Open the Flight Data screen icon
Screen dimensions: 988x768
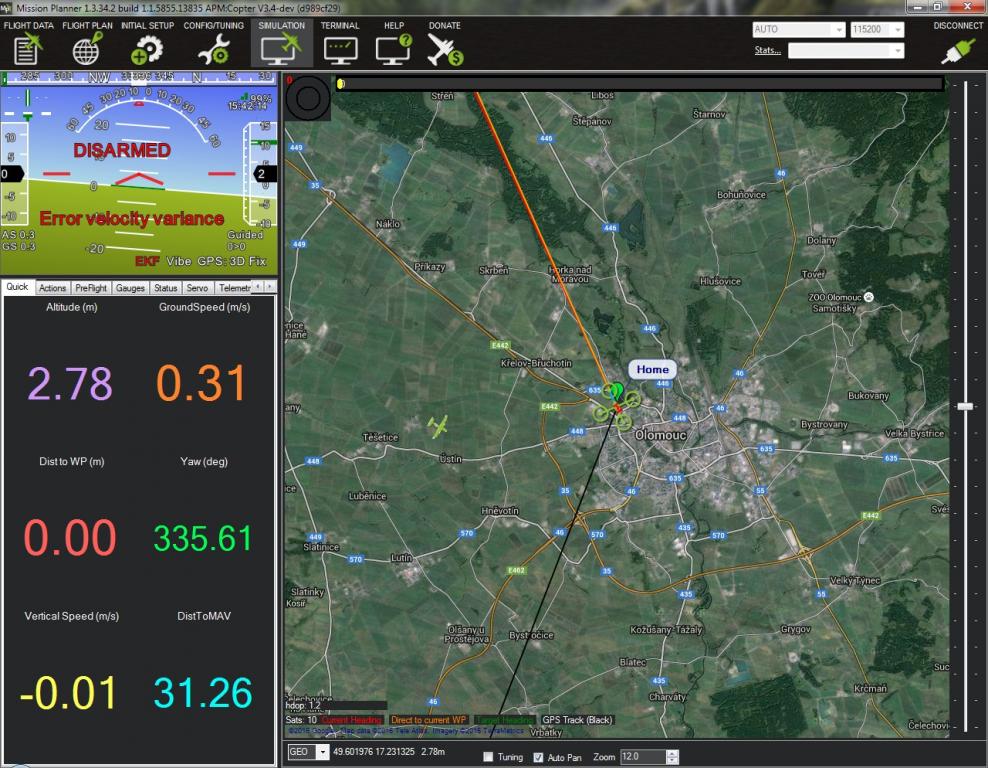click(x=28, y=47)
